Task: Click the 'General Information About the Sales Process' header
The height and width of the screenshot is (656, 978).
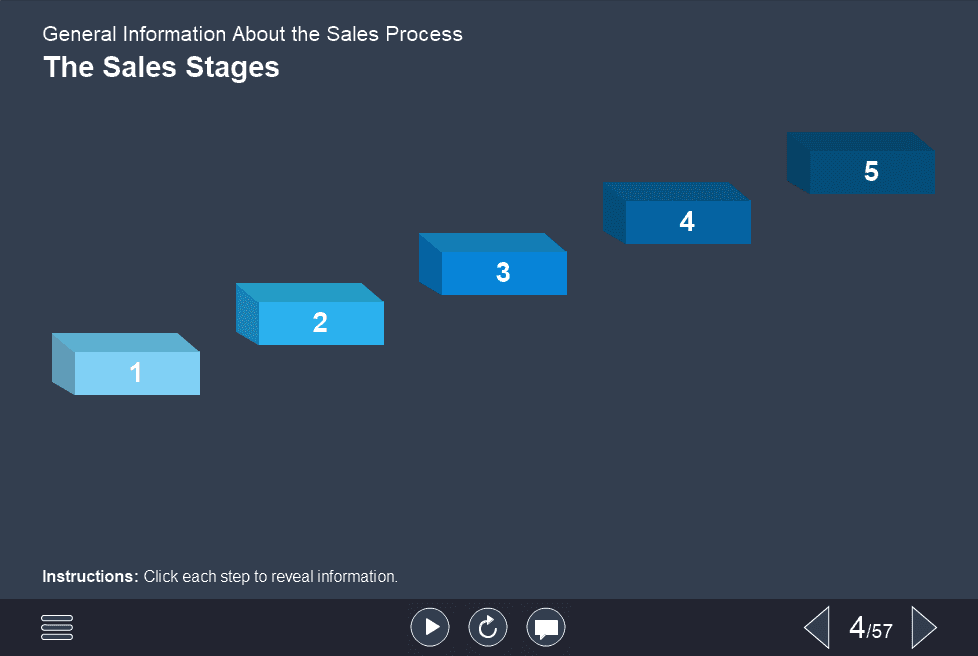Action: coord(252,34)
